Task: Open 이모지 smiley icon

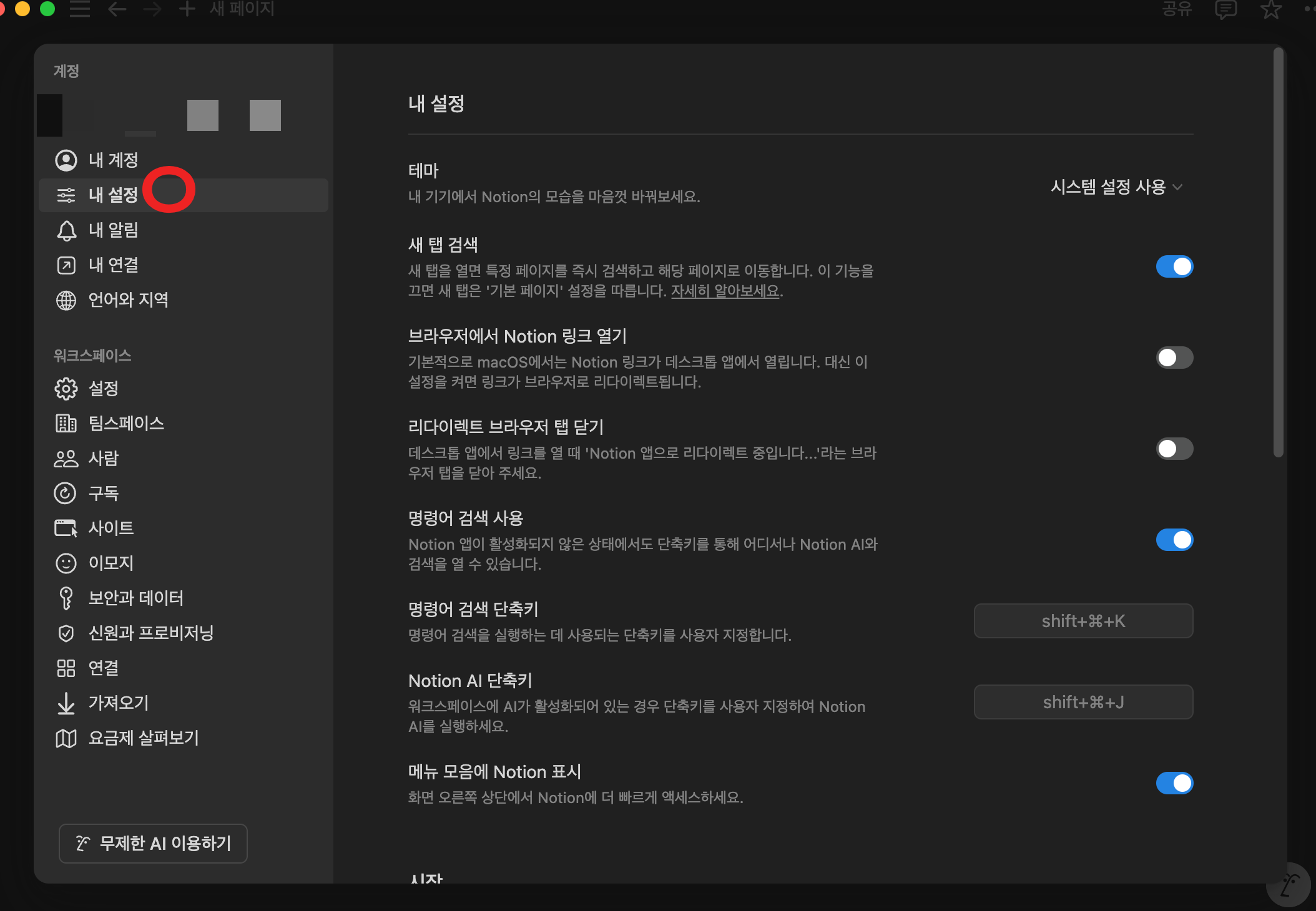Action: point(66,563)
